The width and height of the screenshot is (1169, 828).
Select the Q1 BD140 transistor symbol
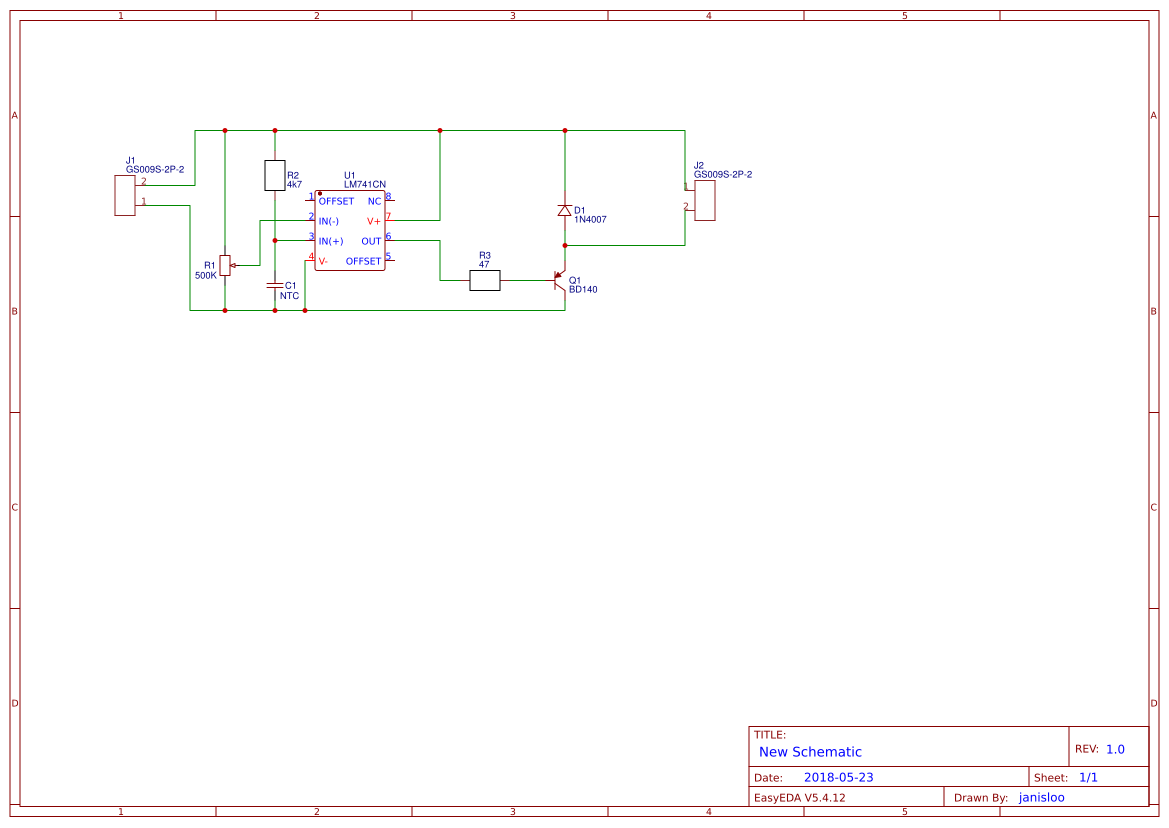click(558, 281)
